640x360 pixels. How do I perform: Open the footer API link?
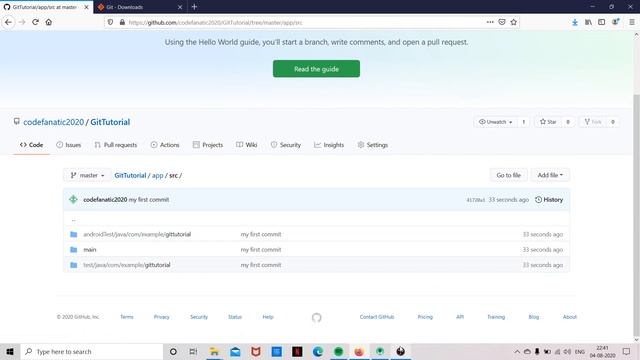click(460, 317)
